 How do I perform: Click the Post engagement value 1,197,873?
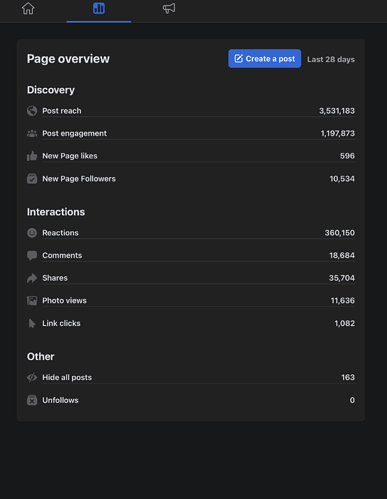click(x=338, y=133)
